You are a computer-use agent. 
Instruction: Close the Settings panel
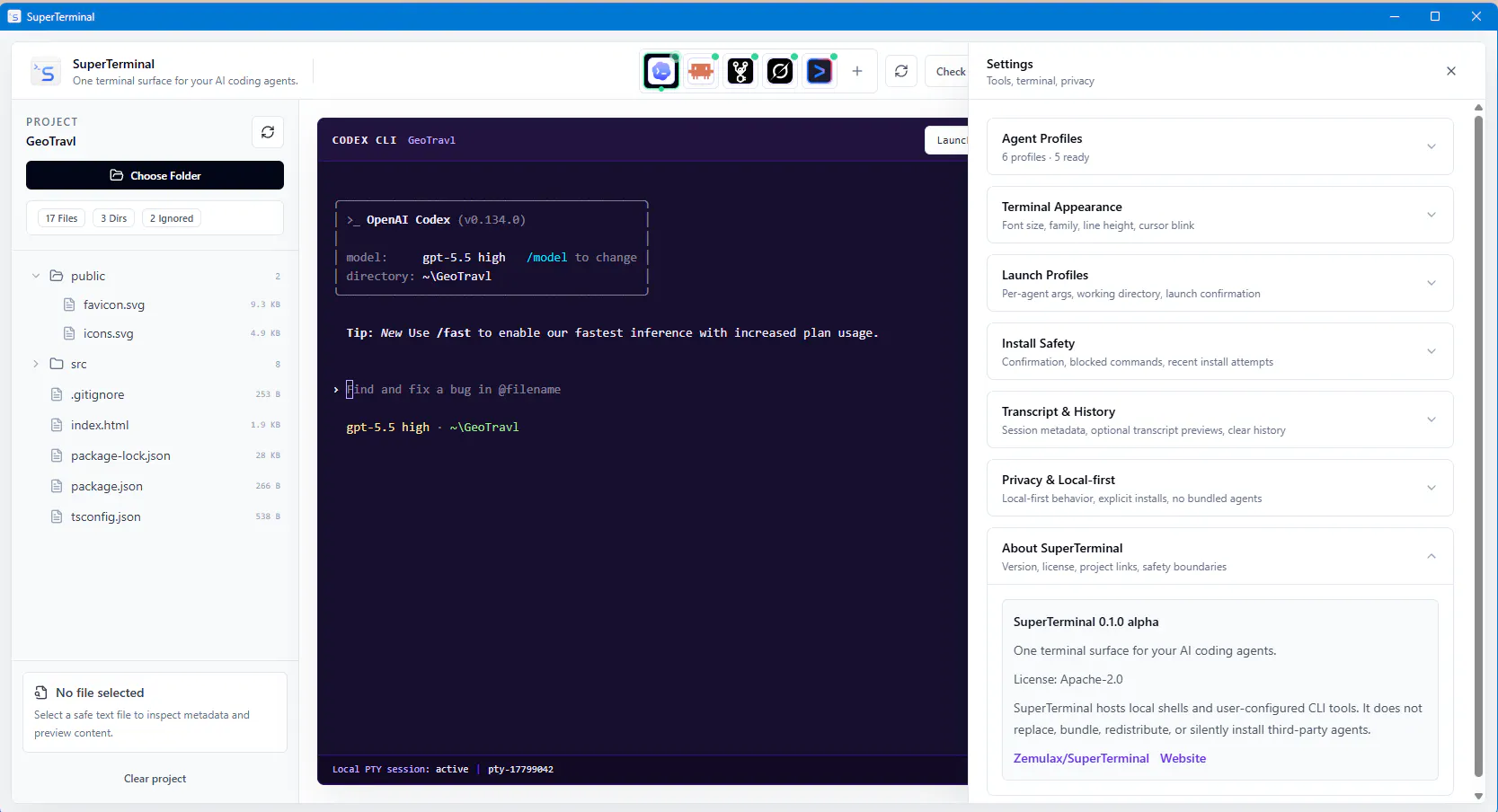(x=1451, y=71)
